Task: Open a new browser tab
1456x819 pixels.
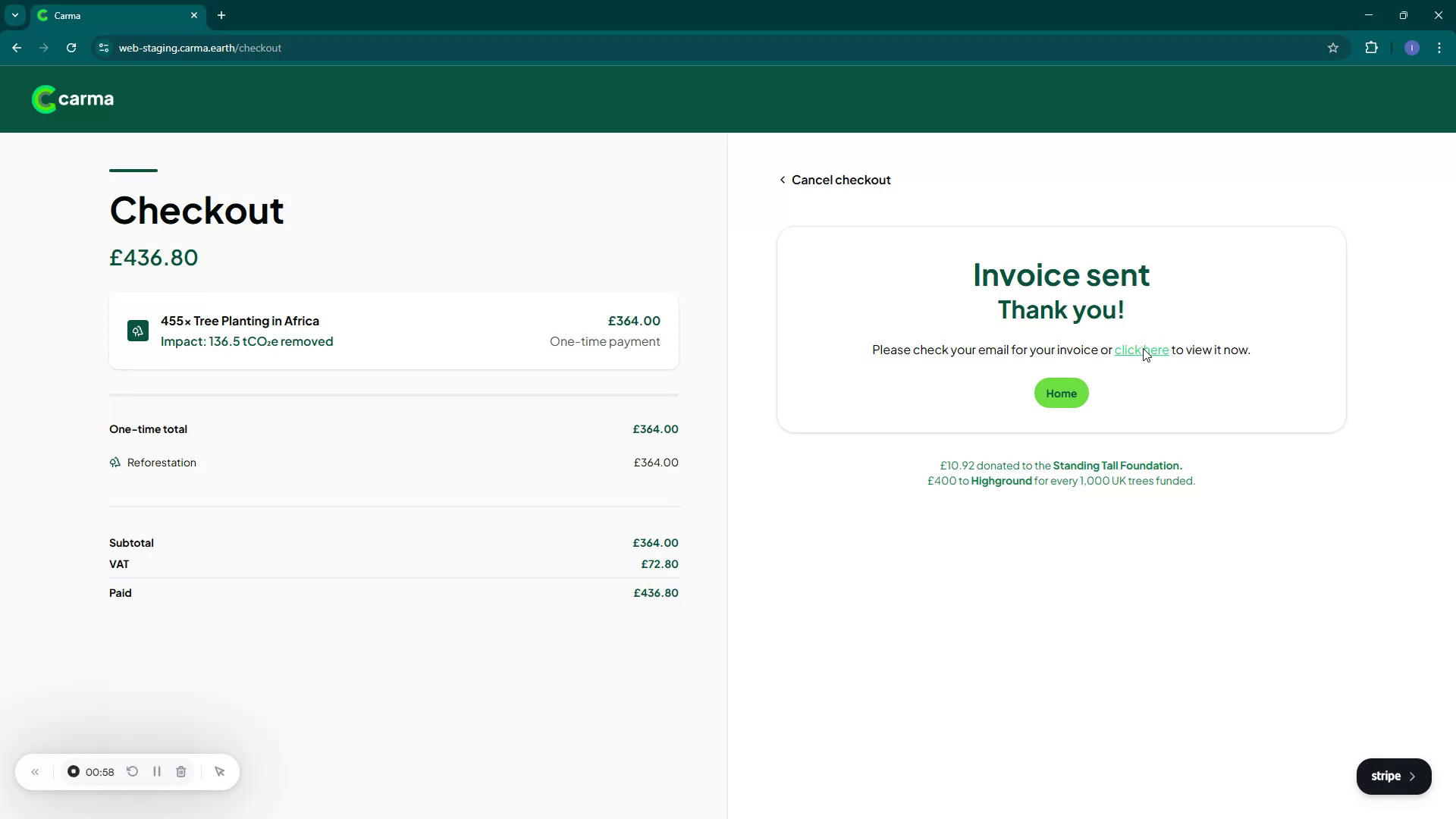Action: coord(221,15)
